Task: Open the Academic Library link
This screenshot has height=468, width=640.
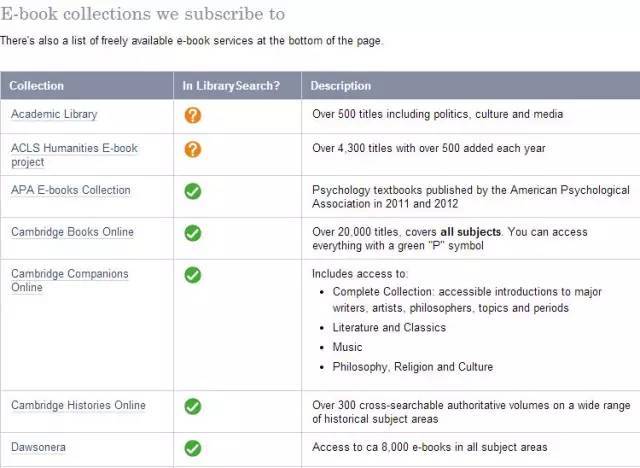Action: click(54, 114)
